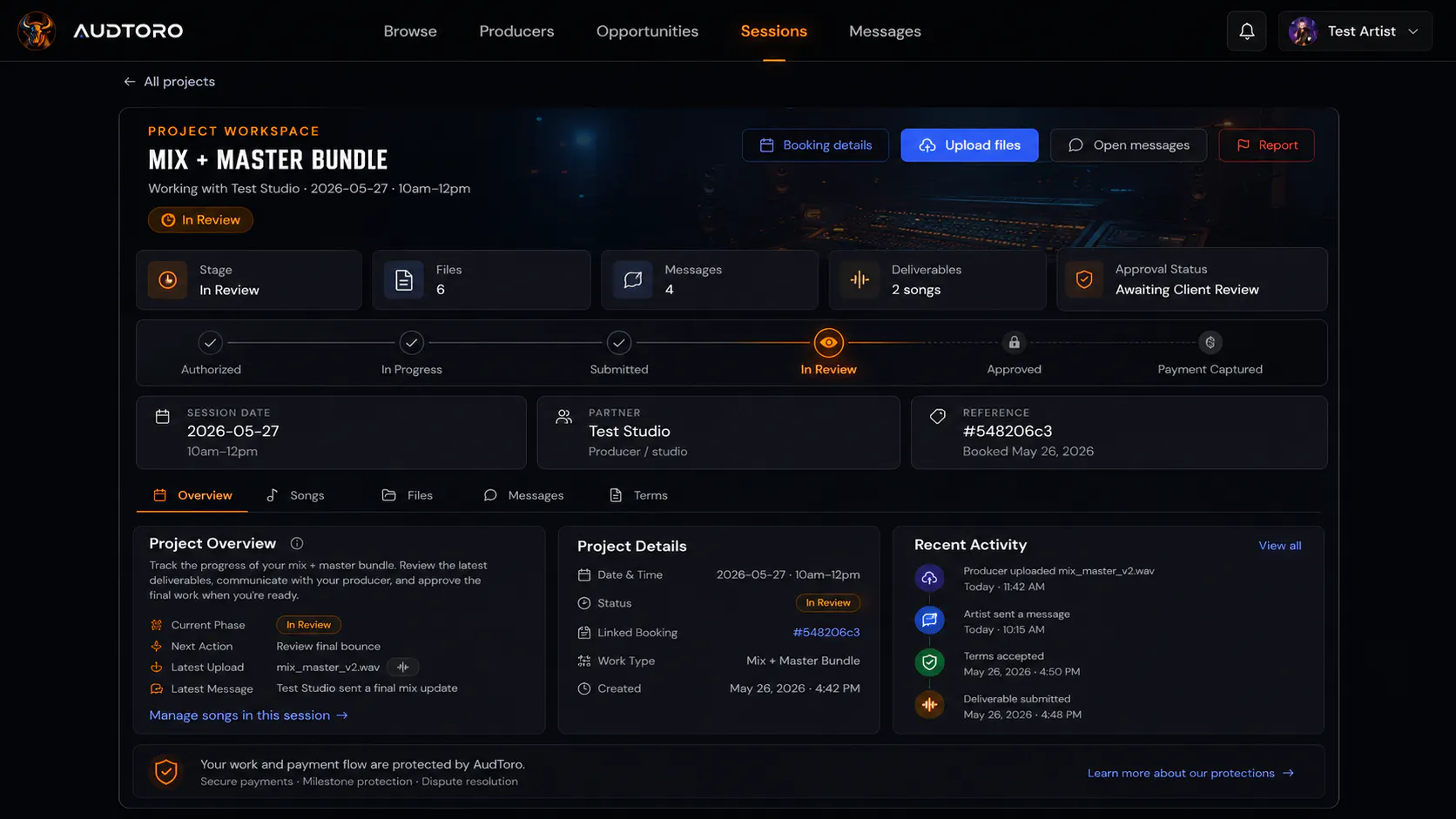The width and height of the screenshot is (1456, 819).
Task: Click the #548206c3 reference heading
Action: 1008,432
